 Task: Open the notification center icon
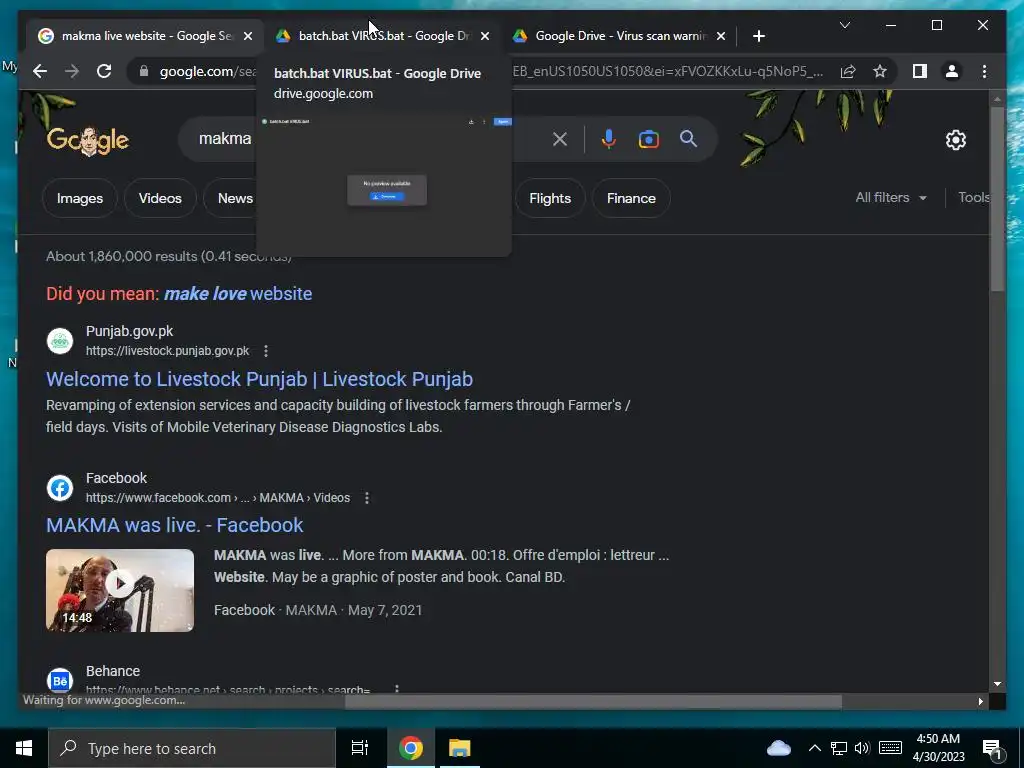point(992,750)
